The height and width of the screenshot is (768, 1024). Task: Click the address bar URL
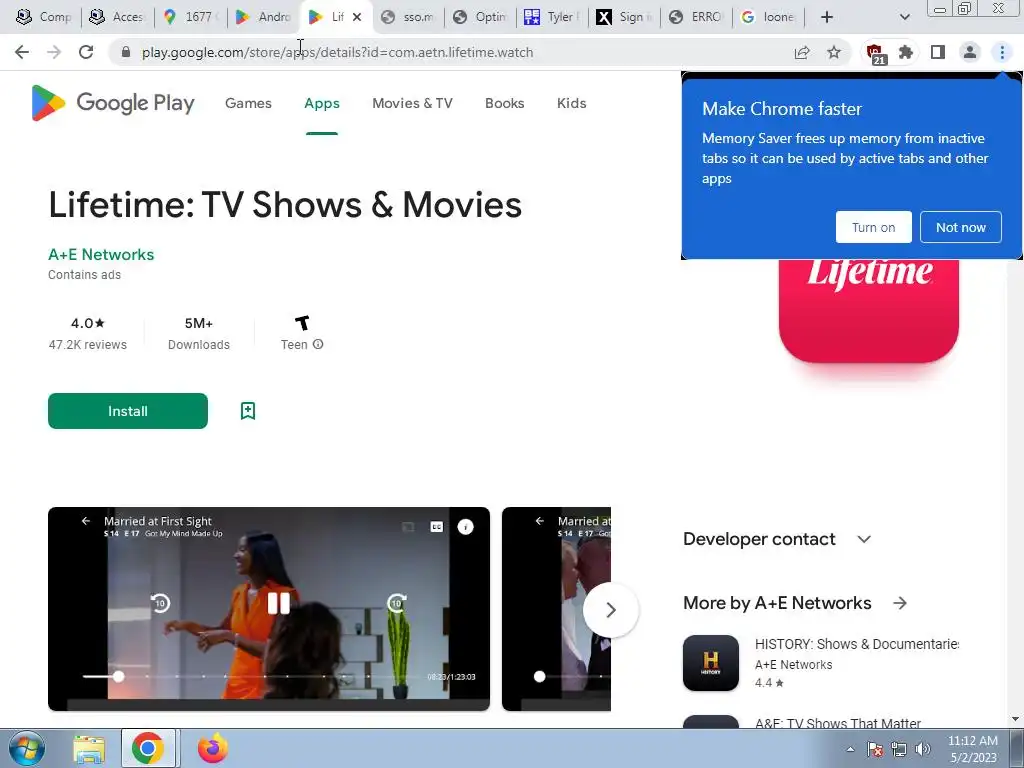[x=337, y=52]
